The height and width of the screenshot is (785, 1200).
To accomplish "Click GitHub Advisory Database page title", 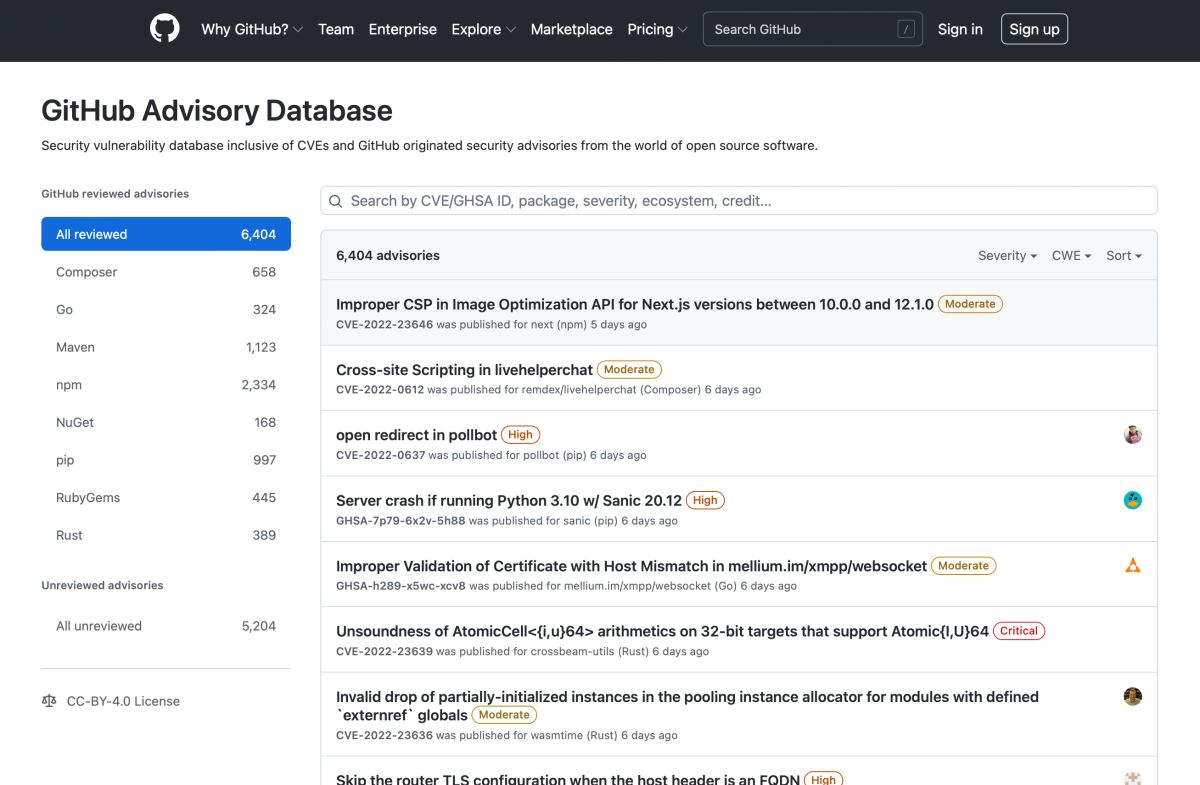I will 217,110.
